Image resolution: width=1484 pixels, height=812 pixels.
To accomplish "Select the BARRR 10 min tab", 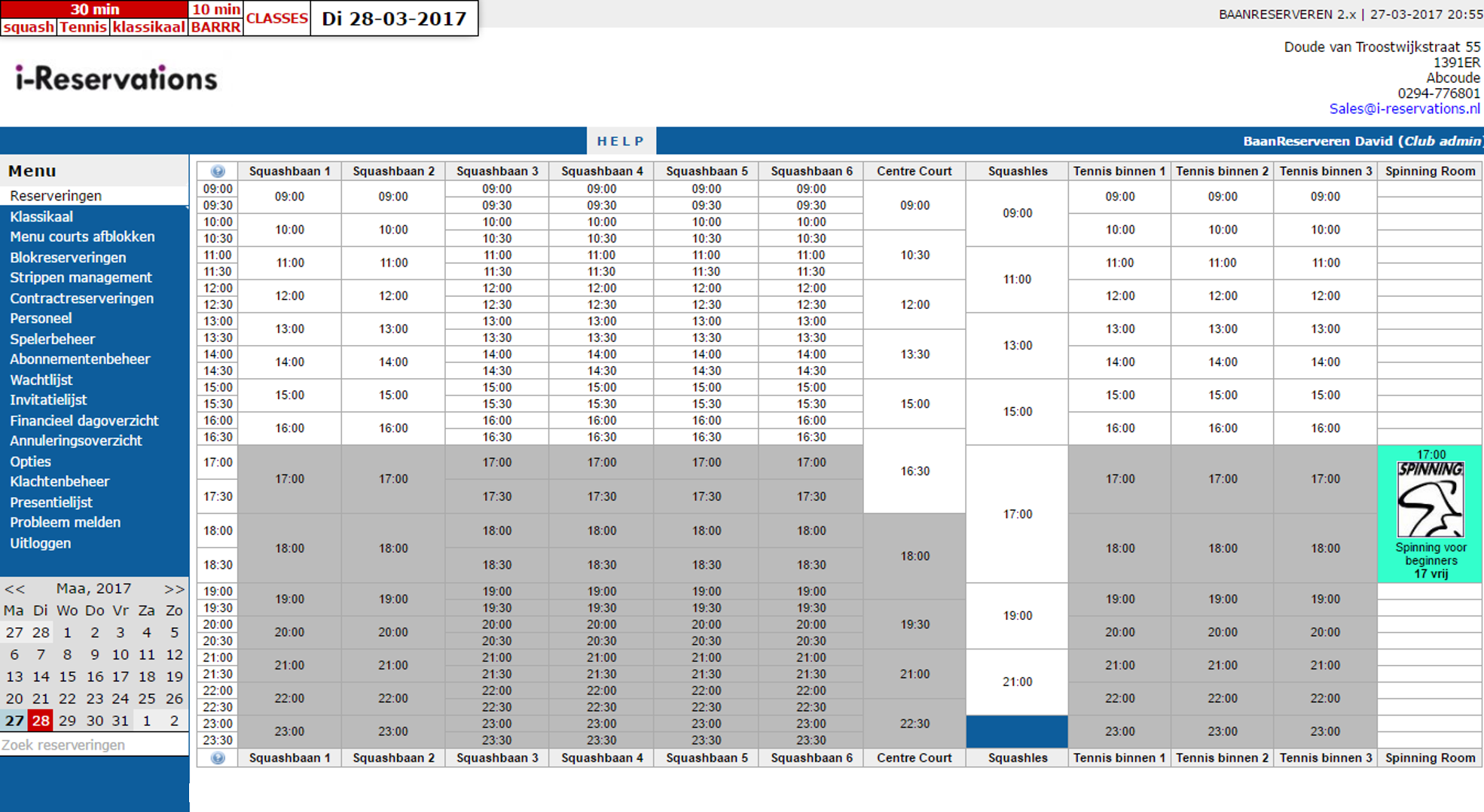I will (x=215, y=27).
